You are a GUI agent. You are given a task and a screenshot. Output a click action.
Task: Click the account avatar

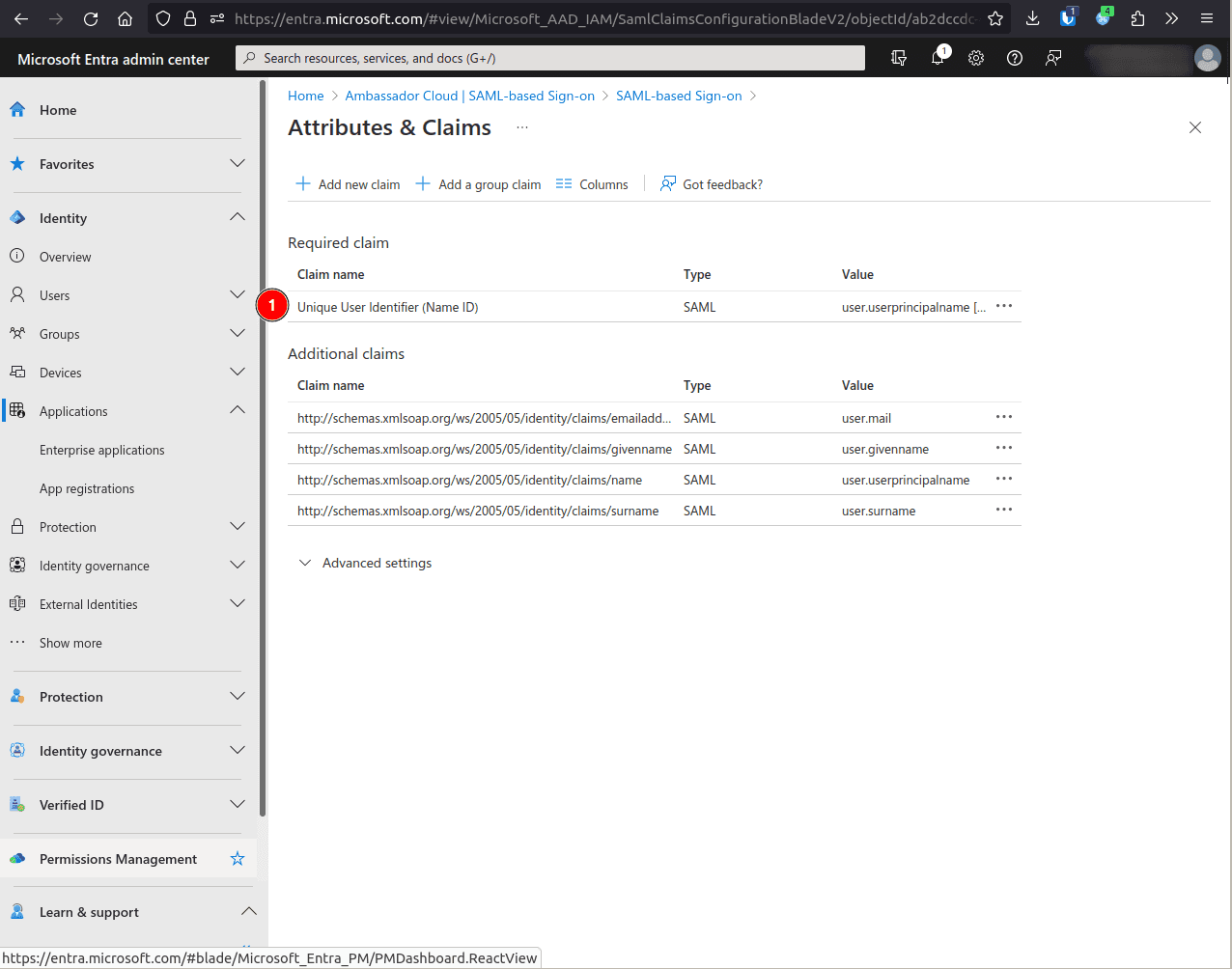pyautogui.click(x=1208, y=58)
